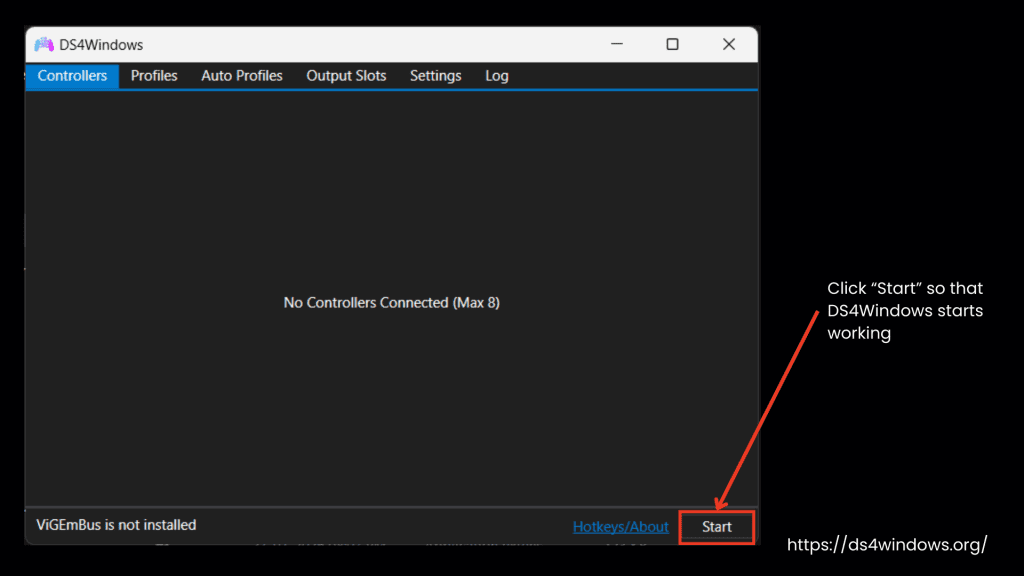Click the Start button

716,527
